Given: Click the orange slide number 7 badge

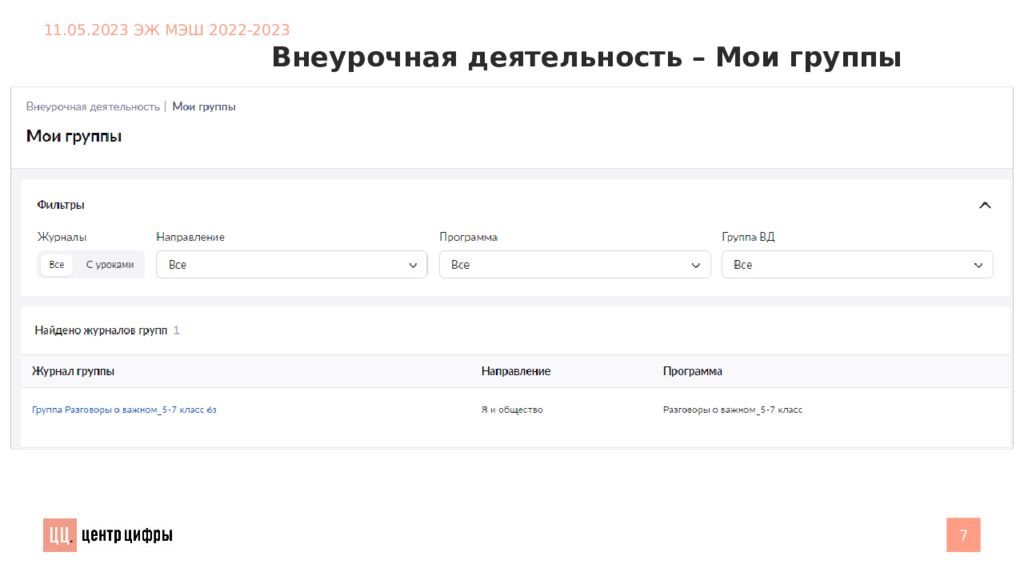Looking at the screenshot, I should coord(963,535).
